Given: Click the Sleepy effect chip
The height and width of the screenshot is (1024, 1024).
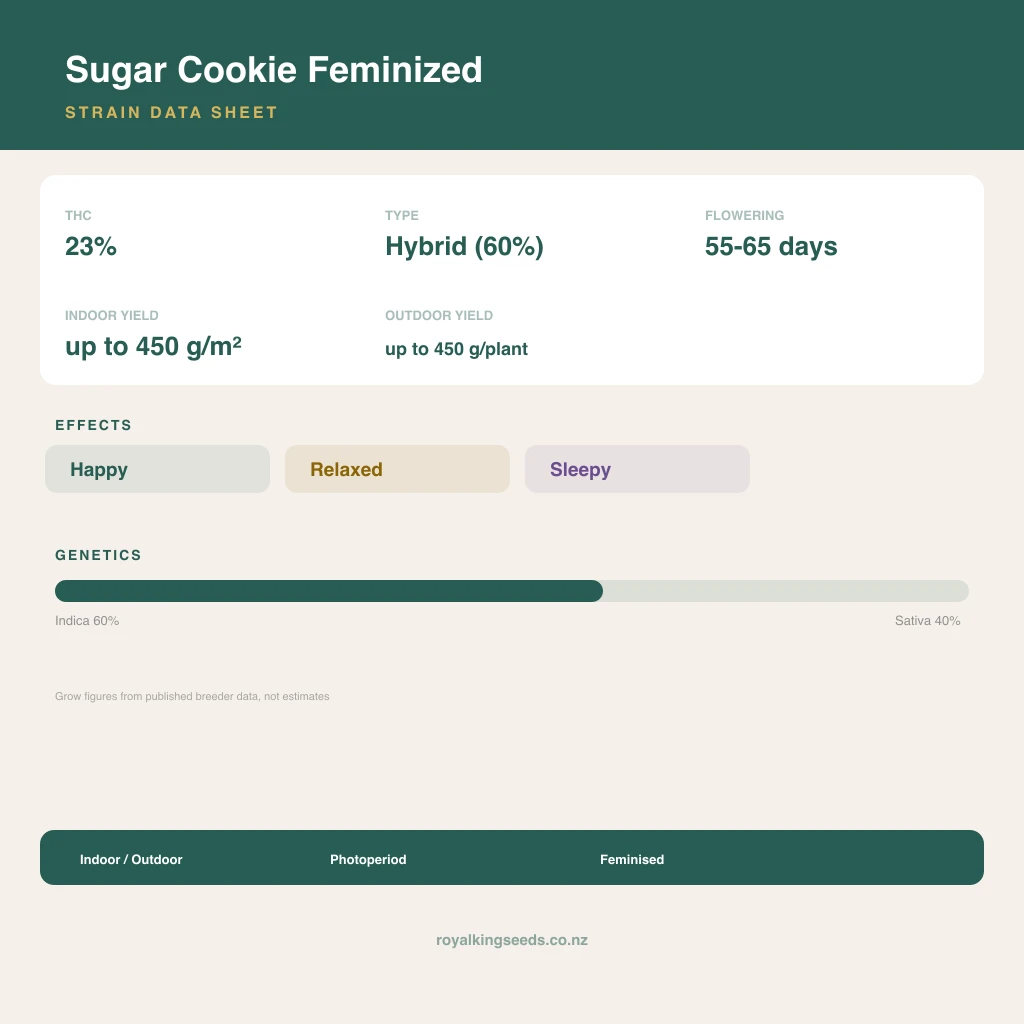Looking at the screenshot, I should [x=637, y=469].
